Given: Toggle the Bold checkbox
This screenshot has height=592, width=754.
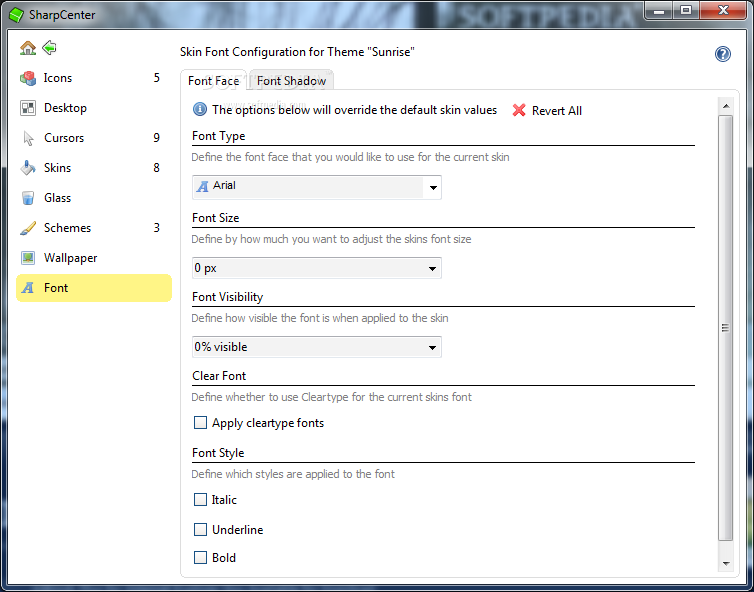Looking at the screenshot, I should (x=200, y=557).
